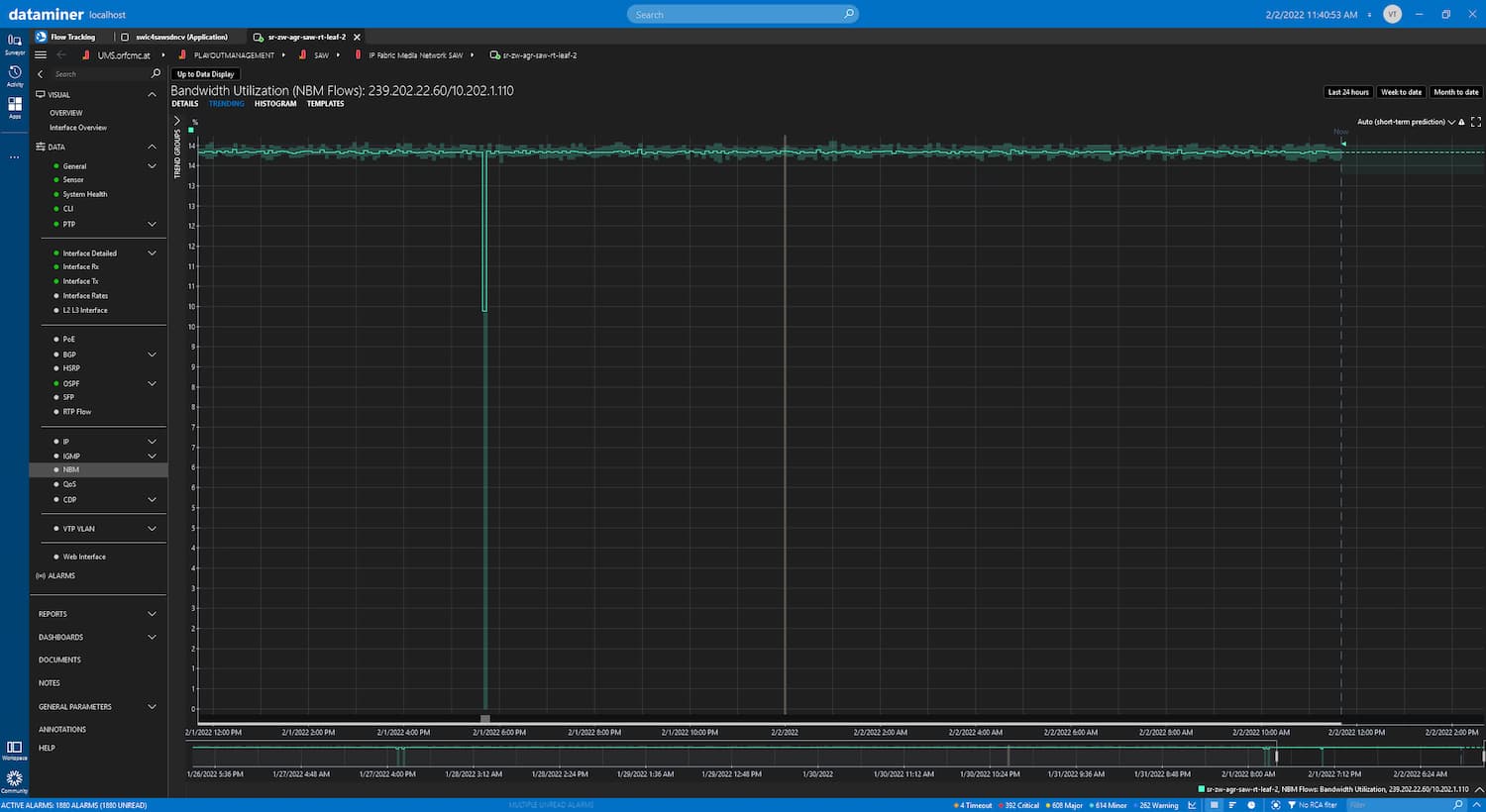Expand the bottom legend chevron
The width and height of the screenshot is (1486, 812).
coord(1477,789)
